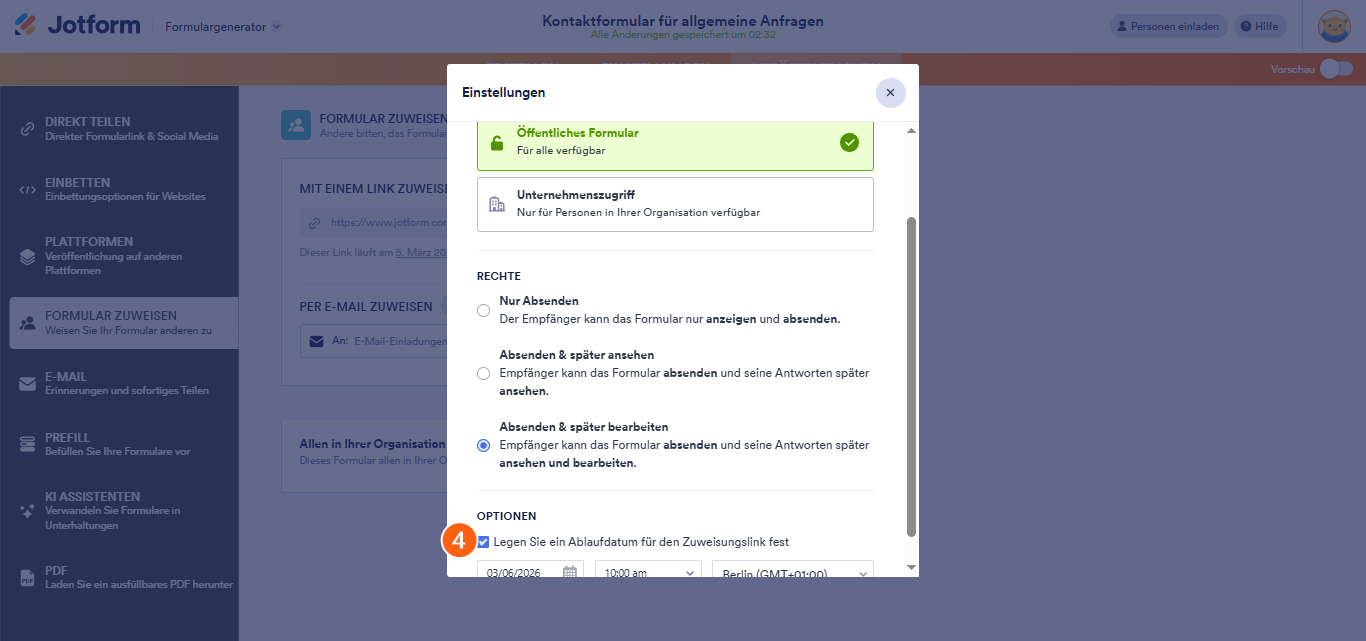The height and width of the screenshot is (641, 1366).
Task: Uncheck the Ablaufdatum expiration checkbox
Action: [484, 542]
